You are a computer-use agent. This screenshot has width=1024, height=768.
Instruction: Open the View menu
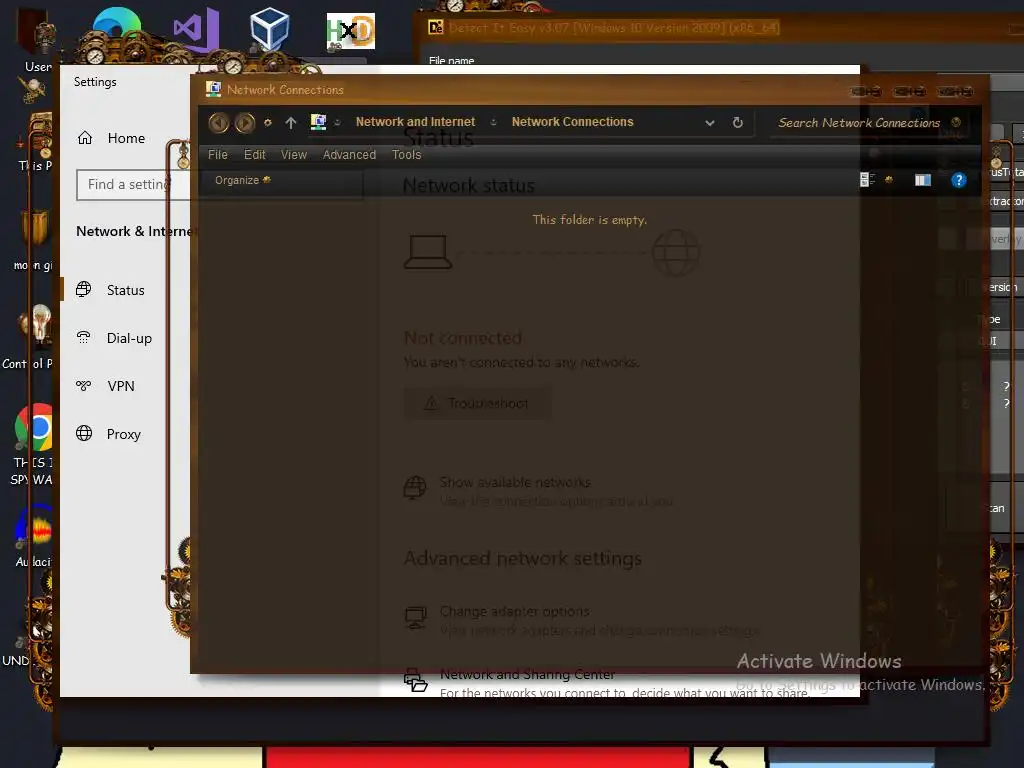coord(294,155)
